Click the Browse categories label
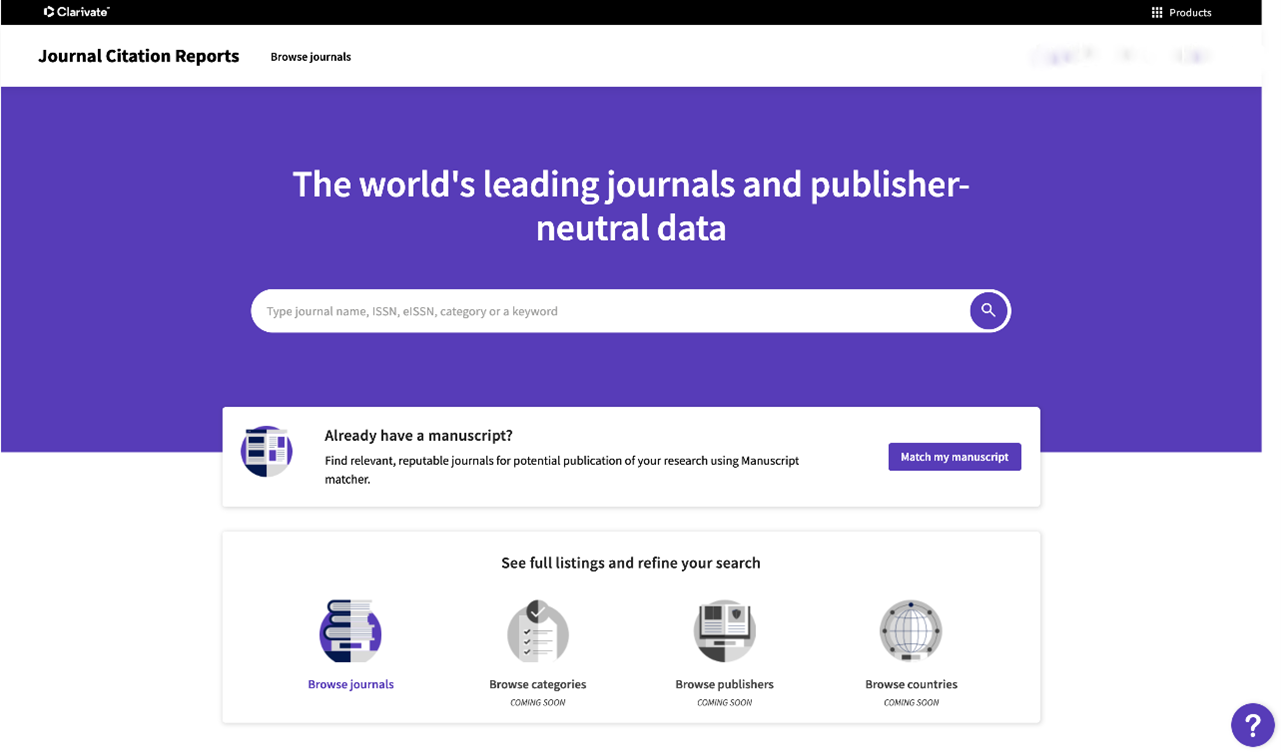The height and width of the screenshot is (753, 1281). (x=537, y=685)
